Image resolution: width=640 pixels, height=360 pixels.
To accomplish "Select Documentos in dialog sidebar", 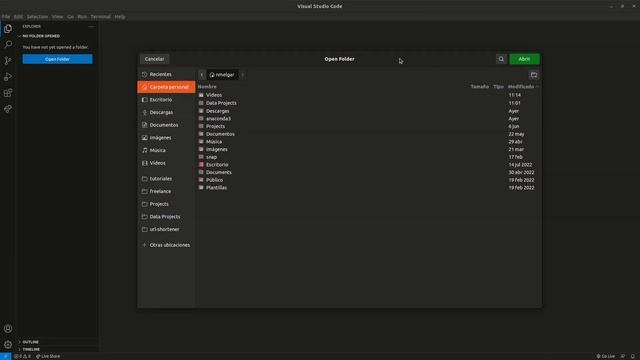I will point(167,125).
